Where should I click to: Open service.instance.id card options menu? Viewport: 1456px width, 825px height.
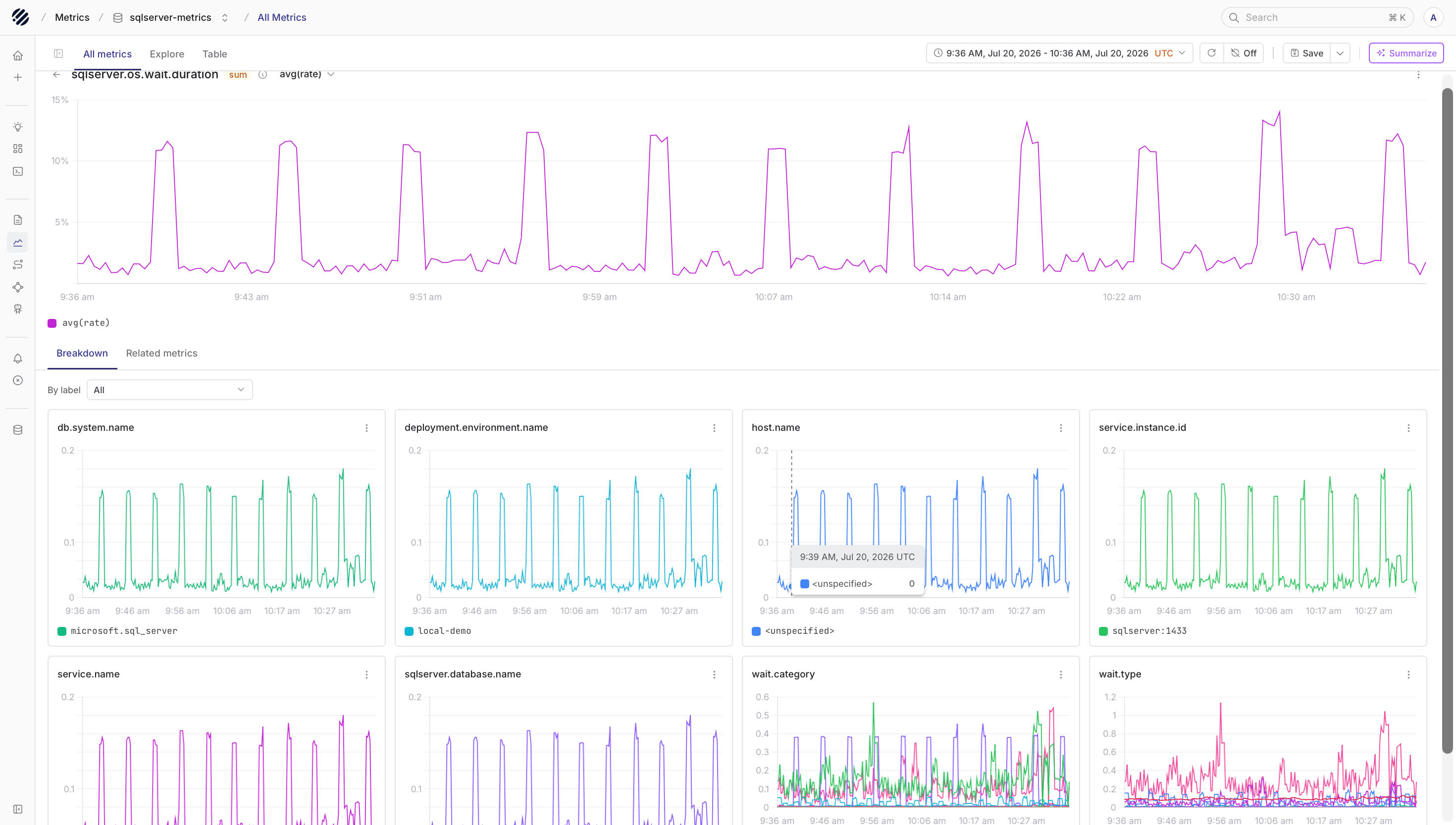[1408, 428]
